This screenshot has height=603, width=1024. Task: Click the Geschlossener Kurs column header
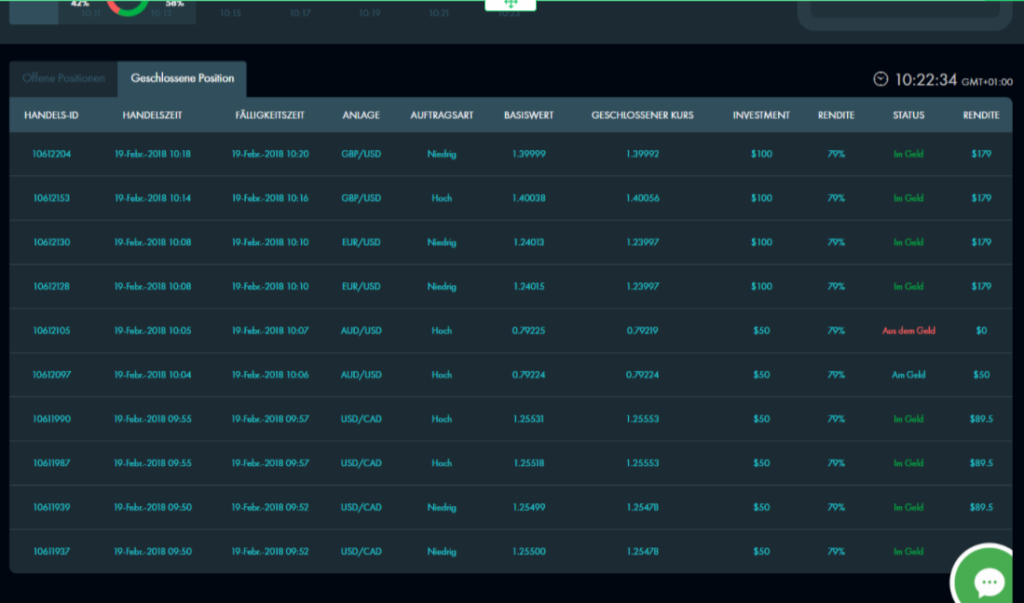coord(643,115)
